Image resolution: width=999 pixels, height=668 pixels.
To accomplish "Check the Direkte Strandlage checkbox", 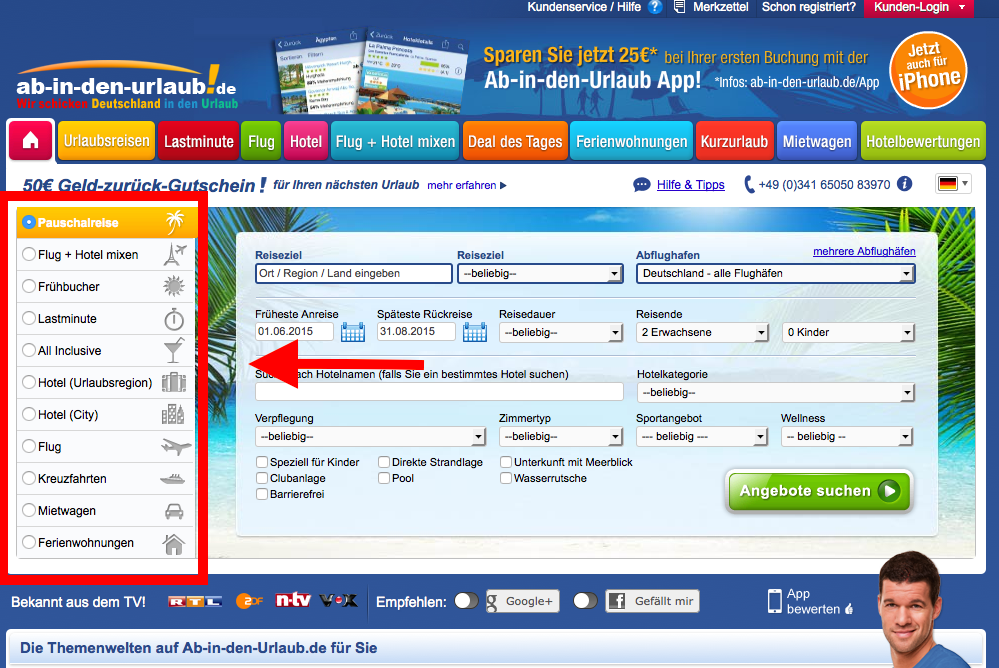I will (x=384, y=462).
